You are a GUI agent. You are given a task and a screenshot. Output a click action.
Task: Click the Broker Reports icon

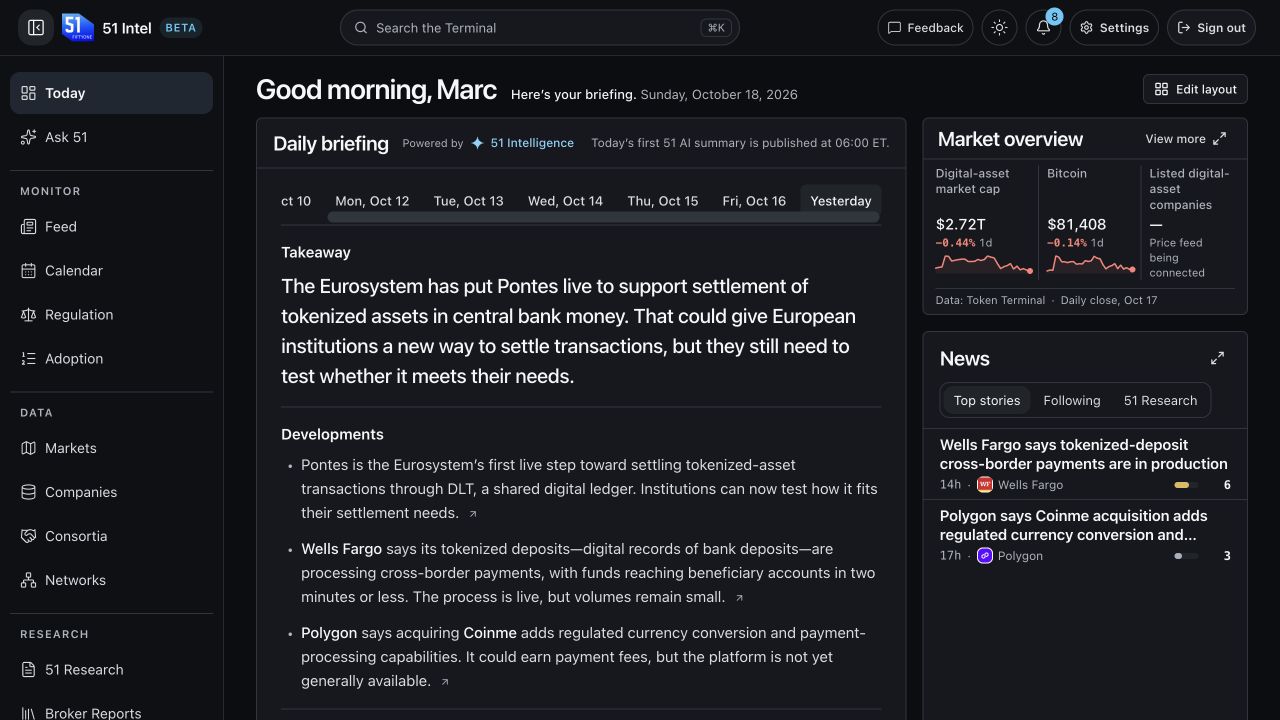tap(28, 713)
